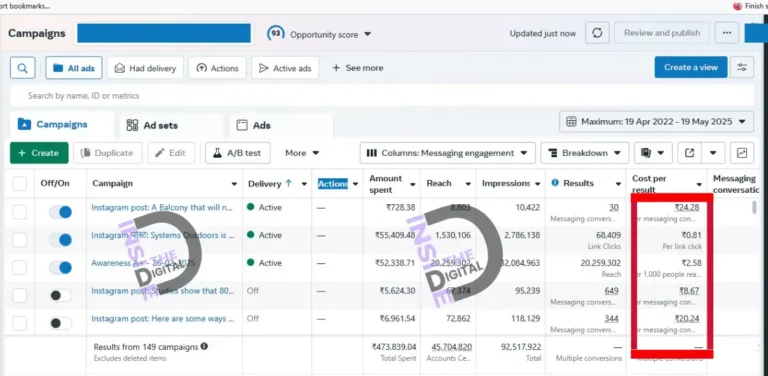Open the A/B test button
Image resolution: width=768 pixels, height=376 pixels.
[238, 153]
